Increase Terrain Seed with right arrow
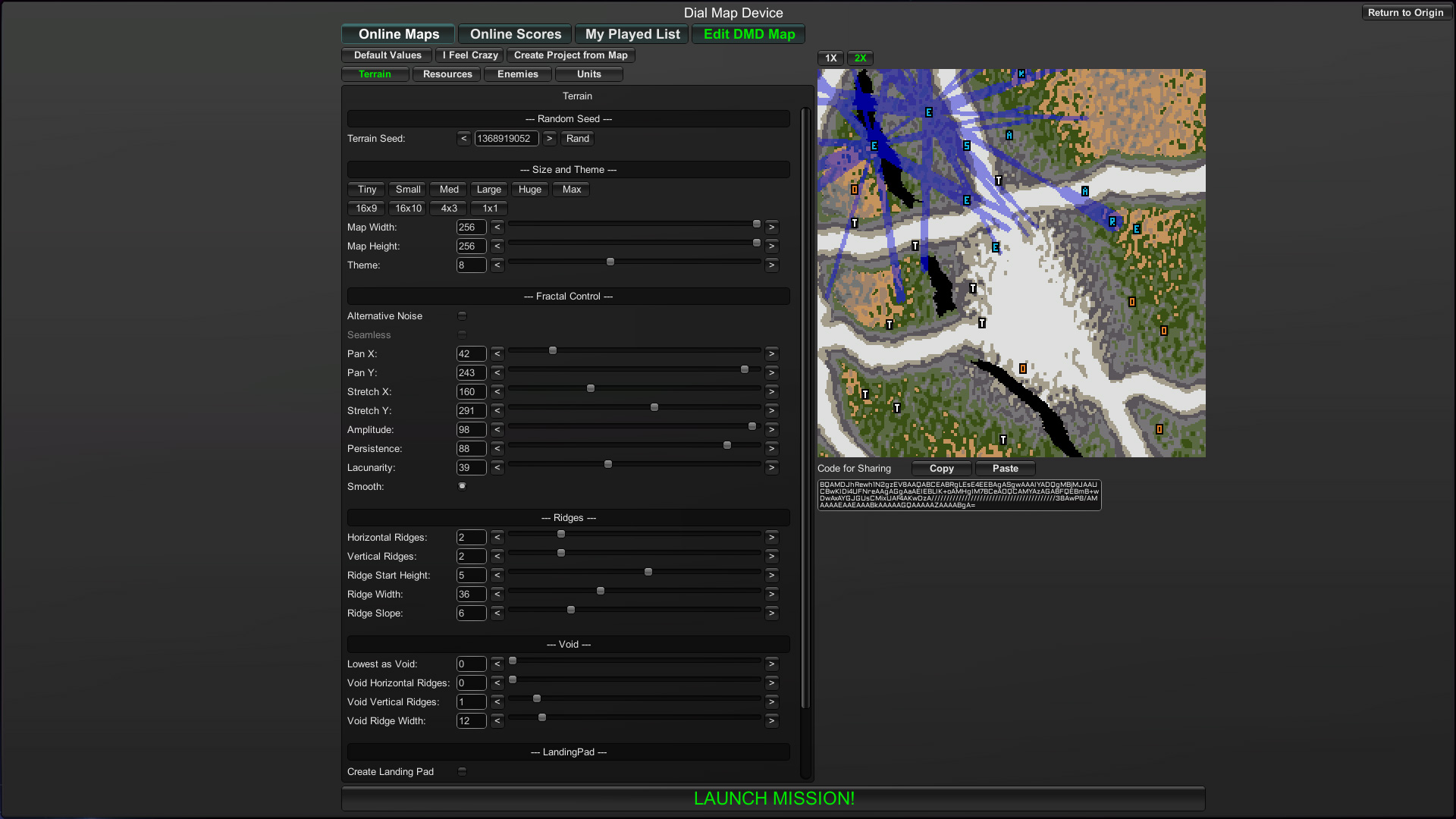The height and width of the screenshot is (819, 1456). [x=550, y=139]
